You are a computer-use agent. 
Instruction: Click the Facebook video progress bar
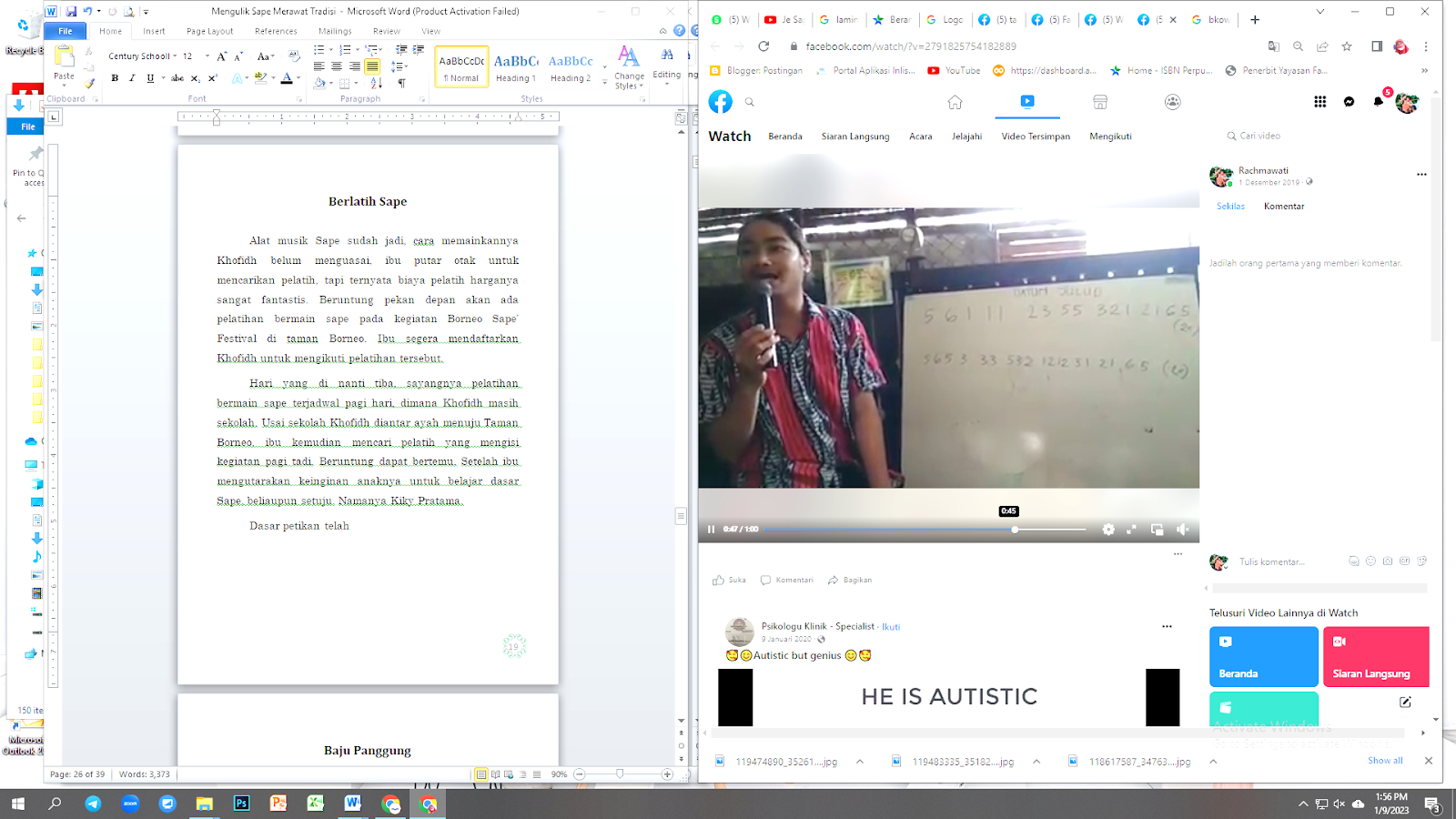(x=925, y=529)
